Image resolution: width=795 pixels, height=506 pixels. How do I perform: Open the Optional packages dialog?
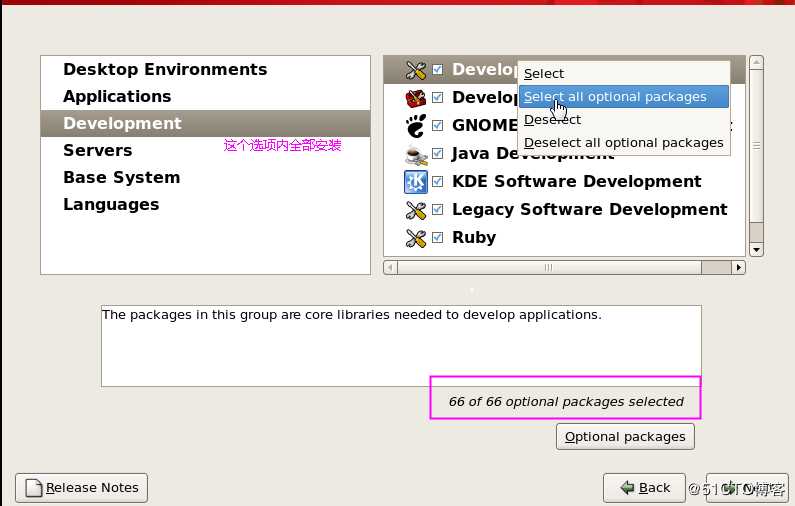625,437
